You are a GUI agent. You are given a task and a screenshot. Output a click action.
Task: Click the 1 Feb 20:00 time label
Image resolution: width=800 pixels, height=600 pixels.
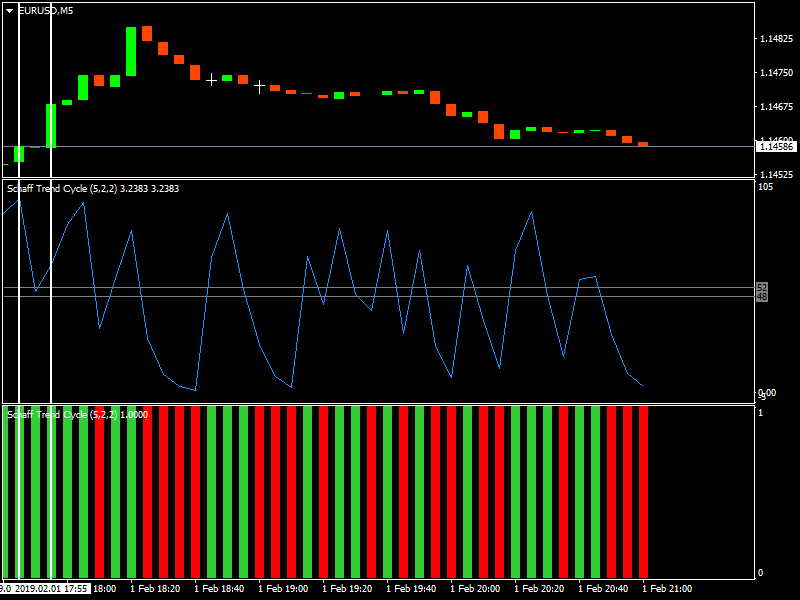point(476,589)
